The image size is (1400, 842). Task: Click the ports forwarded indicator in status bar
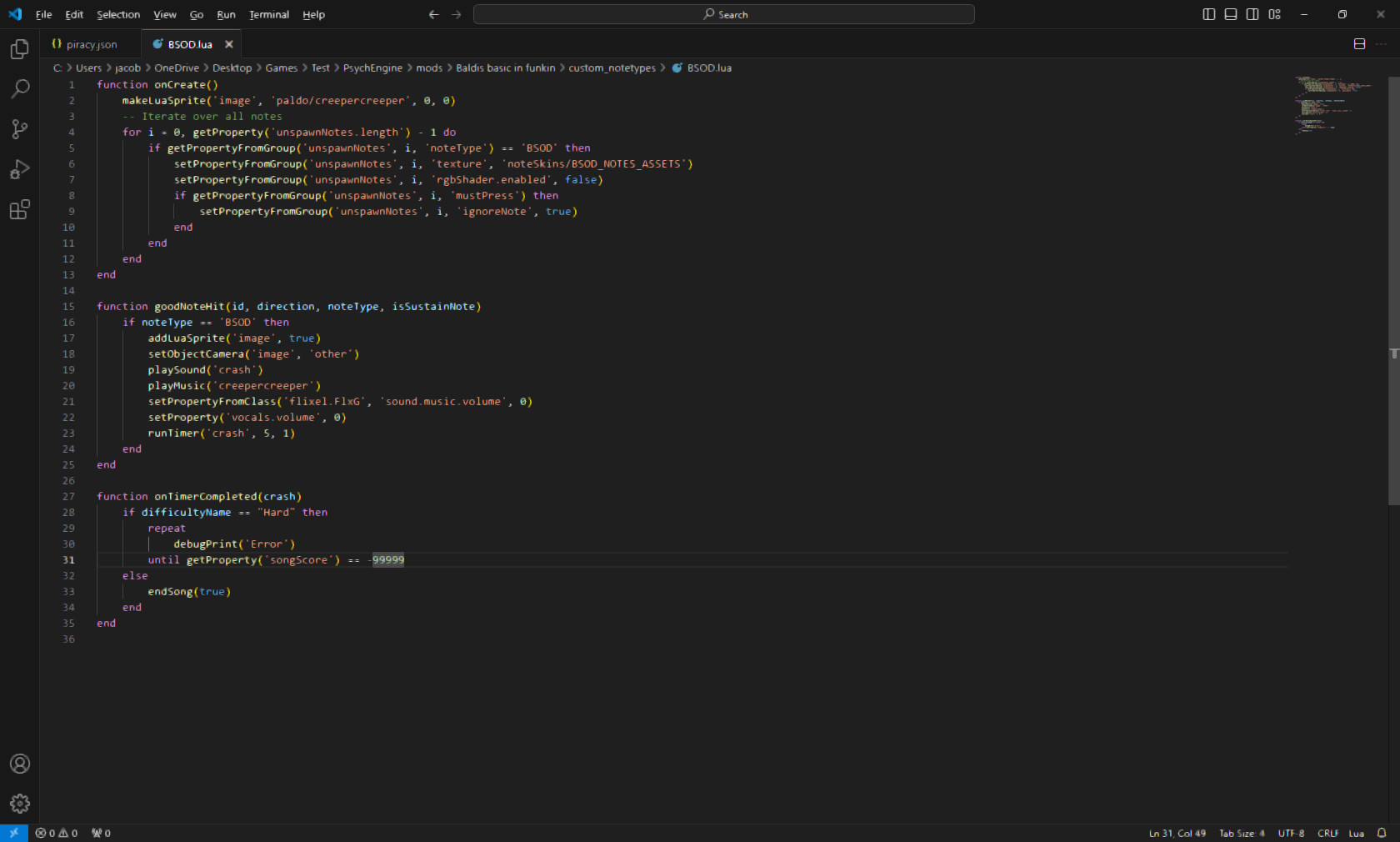point(101,833)
